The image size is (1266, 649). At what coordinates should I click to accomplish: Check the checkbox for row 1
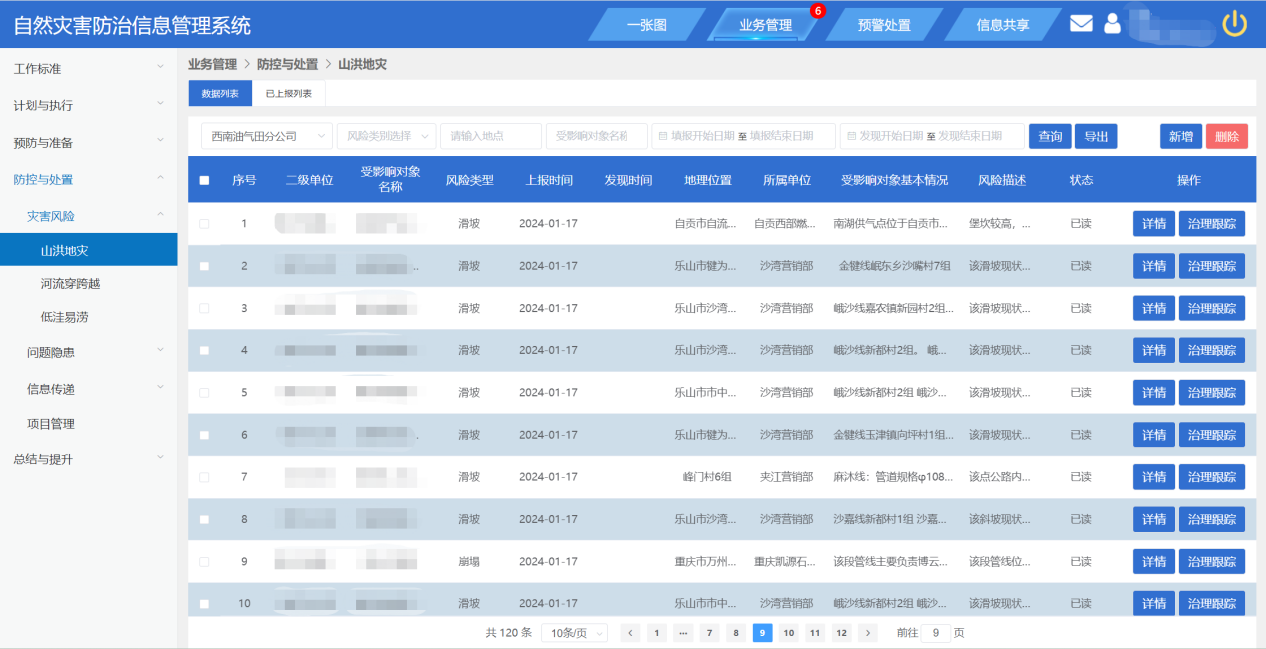204,224
